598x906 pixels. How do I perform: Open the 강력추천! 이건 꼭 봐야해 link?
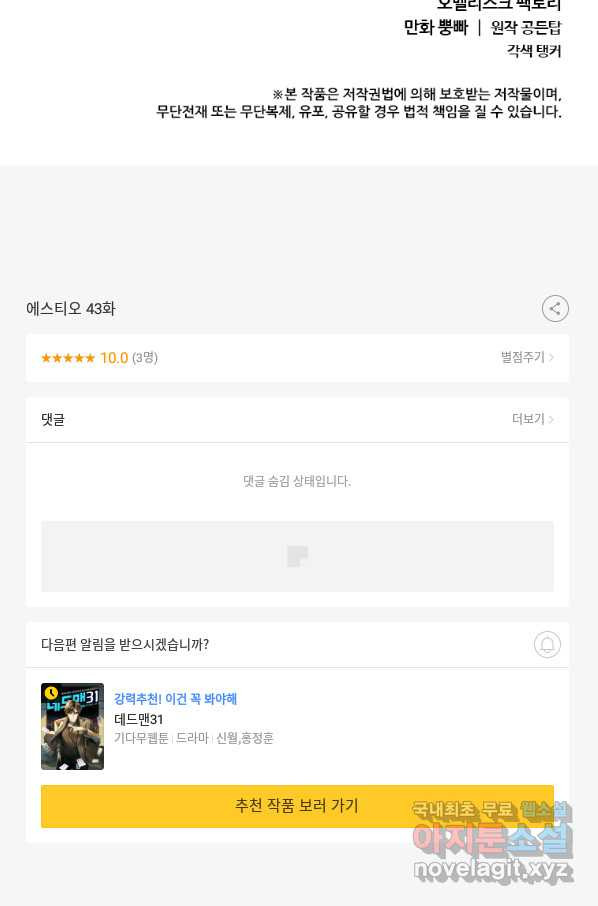point(176,699)
